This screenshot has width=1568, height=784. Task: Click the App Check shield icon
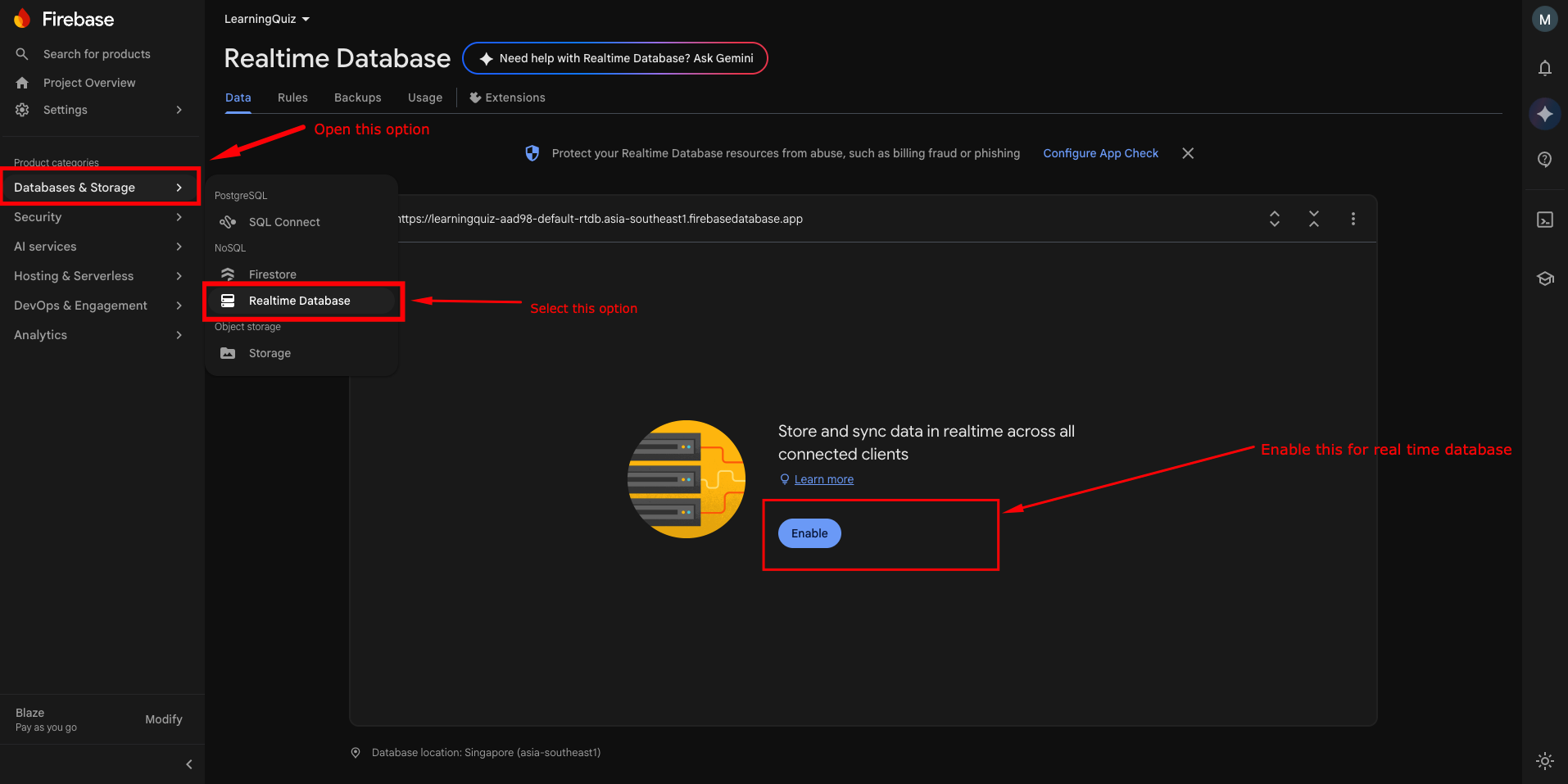532,153
